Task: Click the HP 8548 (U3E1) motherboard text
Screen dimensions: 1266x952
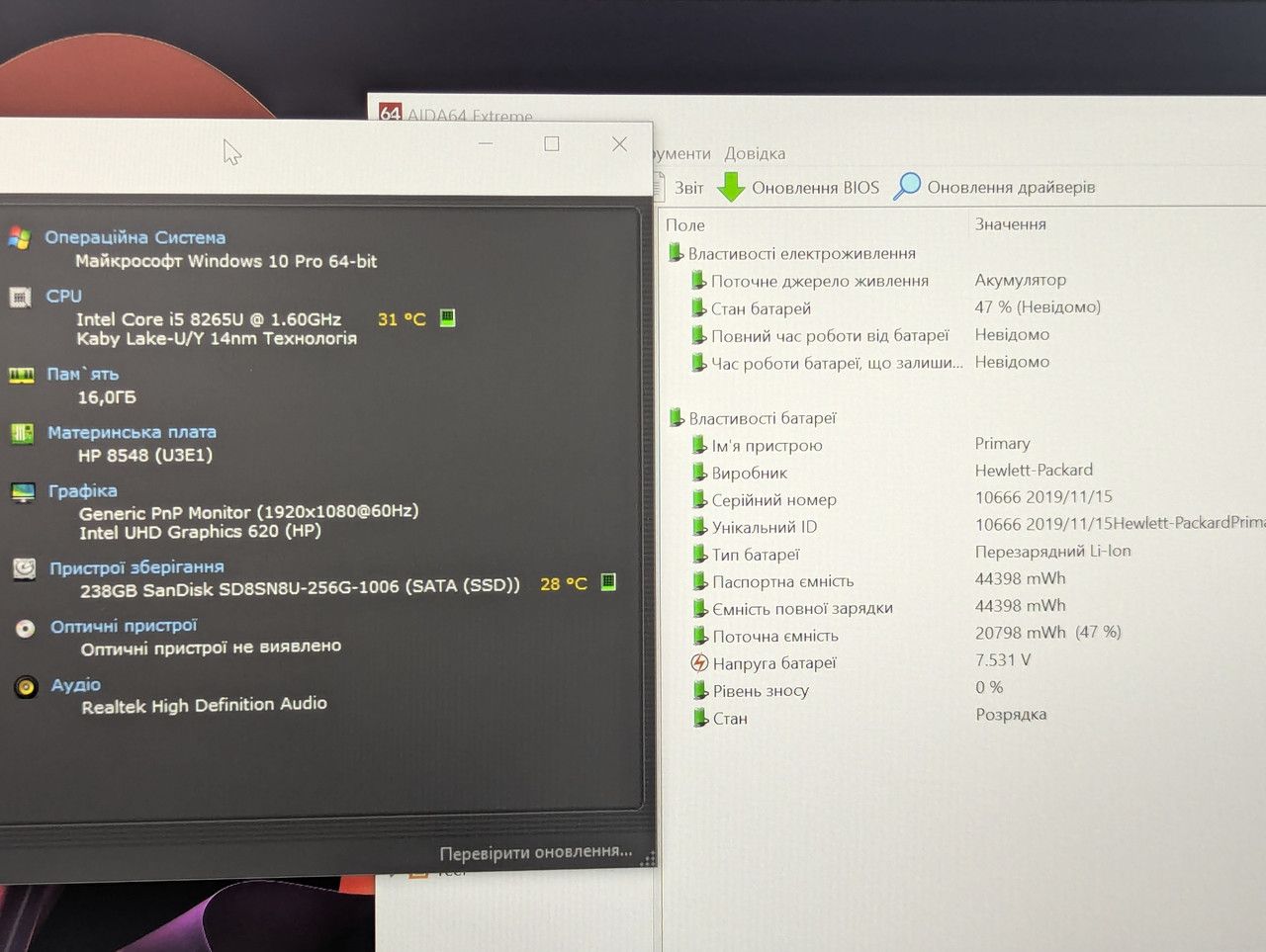Action: click(x=145, y=455)
